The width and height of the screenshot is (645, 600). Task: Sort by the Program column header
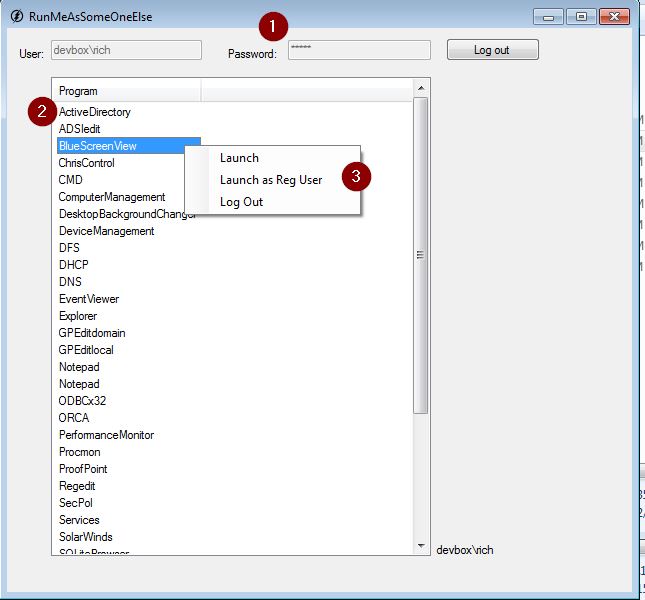coord(126,91)
